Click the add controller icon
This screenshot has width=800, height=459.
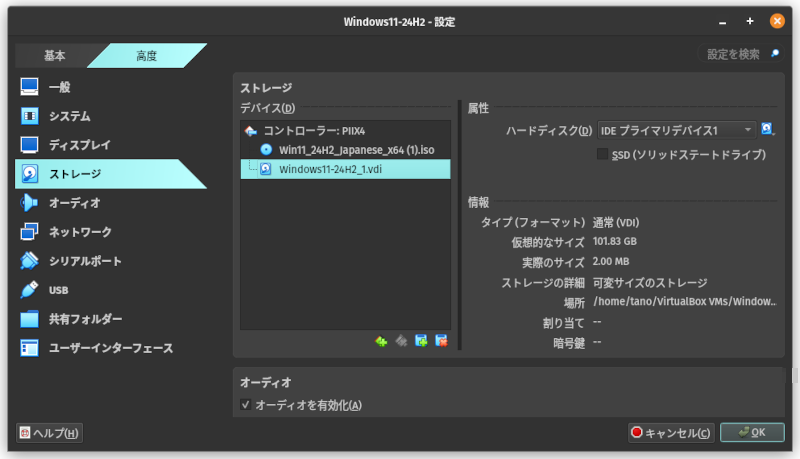tap(381, 341)
